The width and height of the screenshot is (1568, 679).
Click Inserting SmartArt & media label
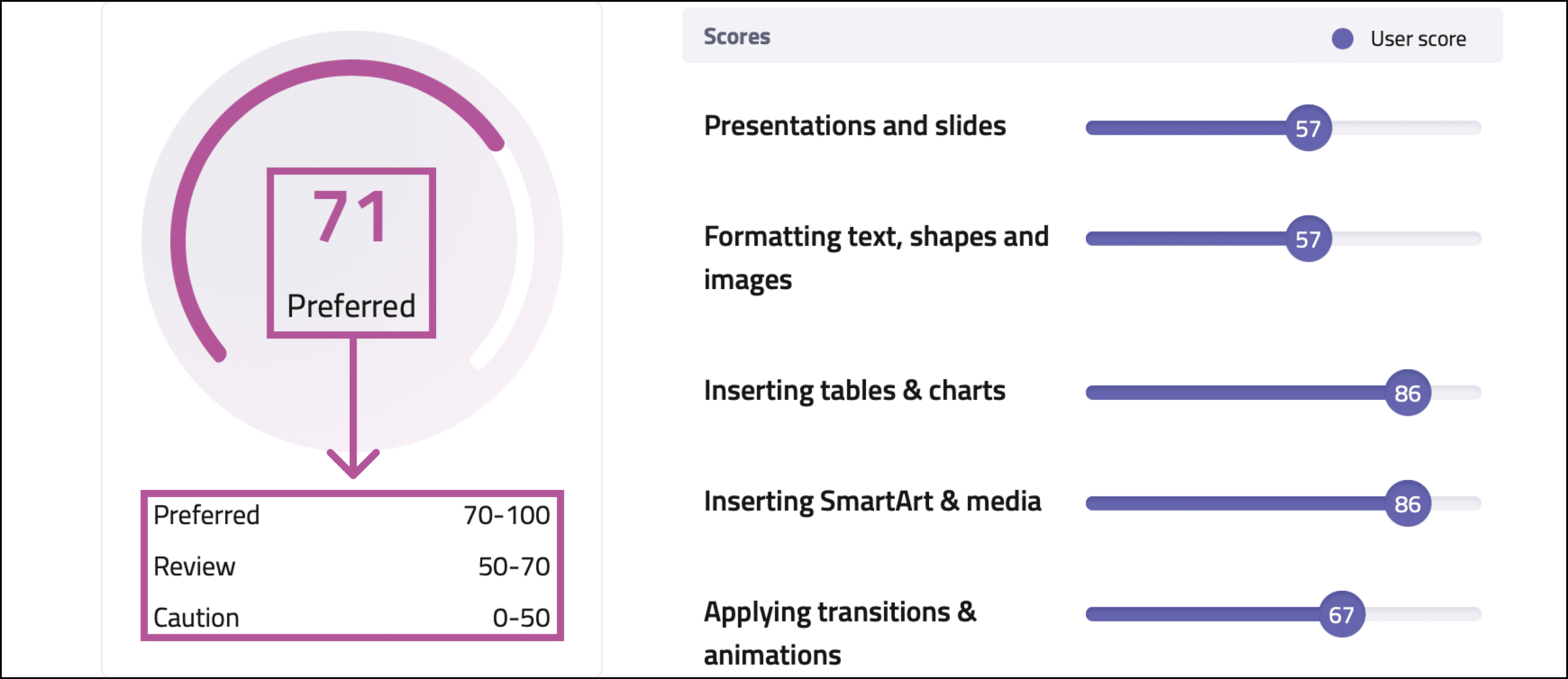click(x=872, y=501)
